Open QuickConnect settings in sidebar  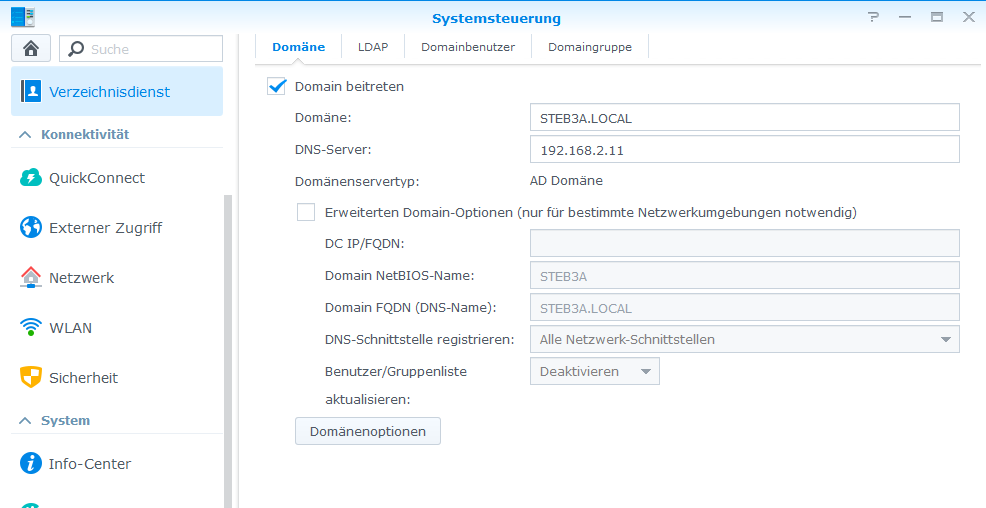[117, 178]
